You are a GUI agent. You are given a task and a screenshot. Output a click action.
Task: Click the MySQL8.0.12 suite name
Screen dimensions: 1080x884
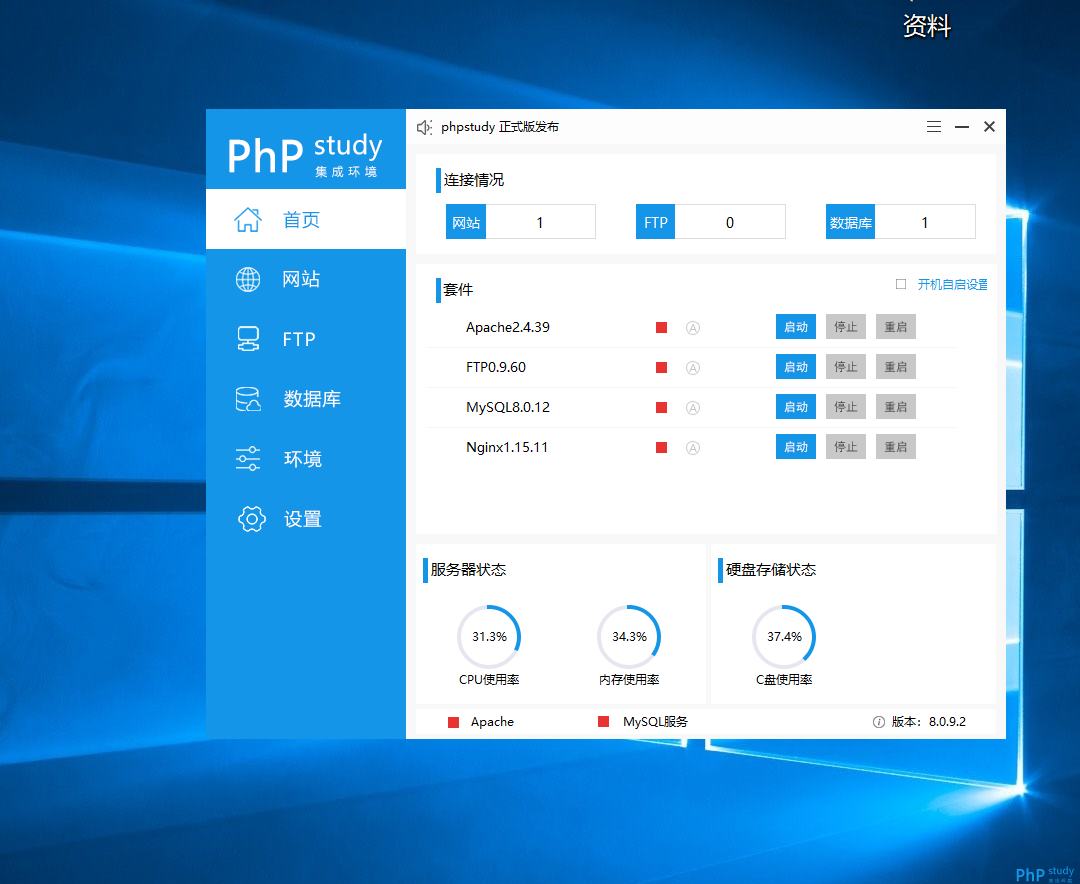(508, 407)
